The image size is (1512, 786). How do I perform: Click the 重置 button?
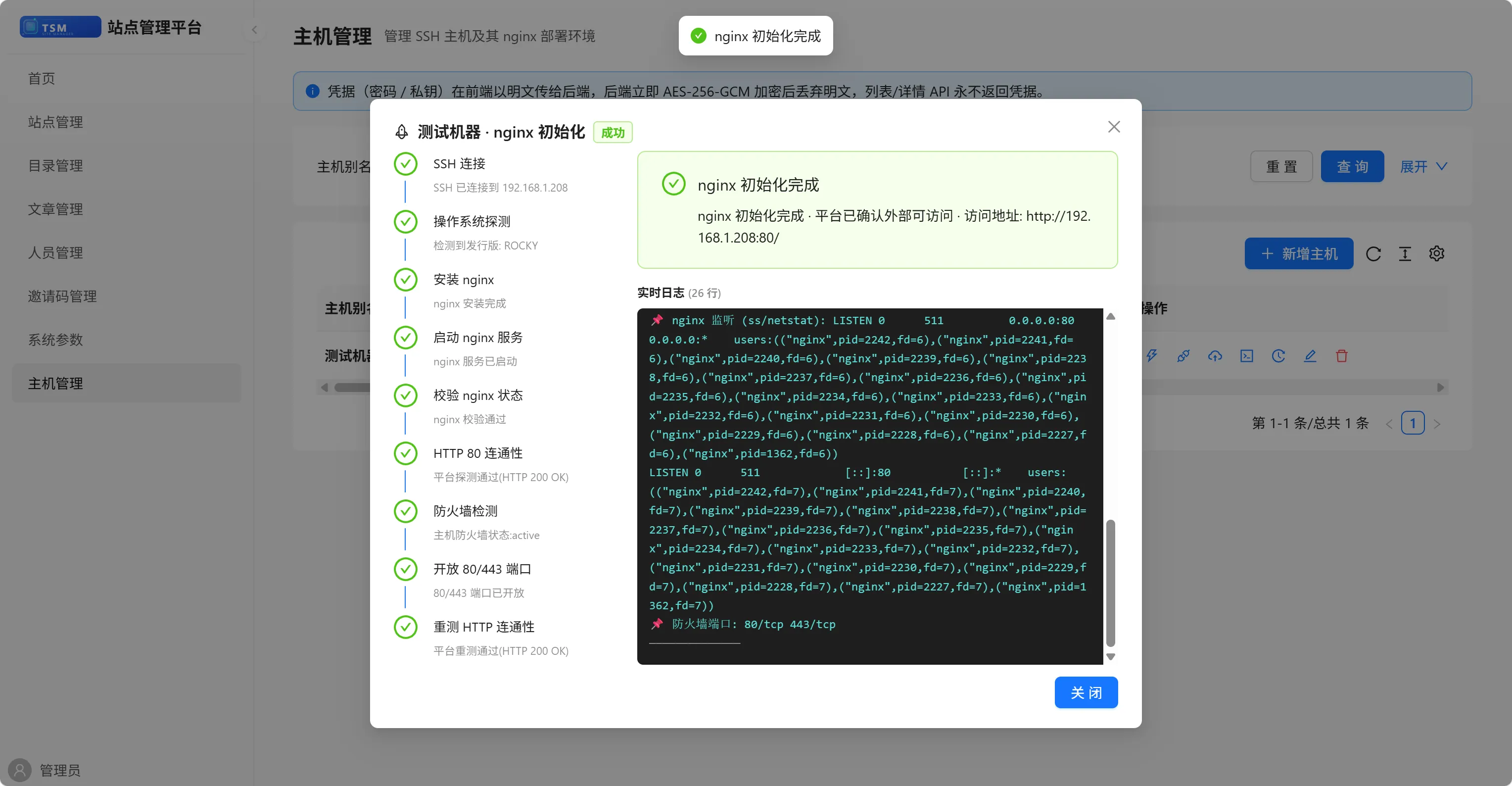click(x=1281, y=167)
